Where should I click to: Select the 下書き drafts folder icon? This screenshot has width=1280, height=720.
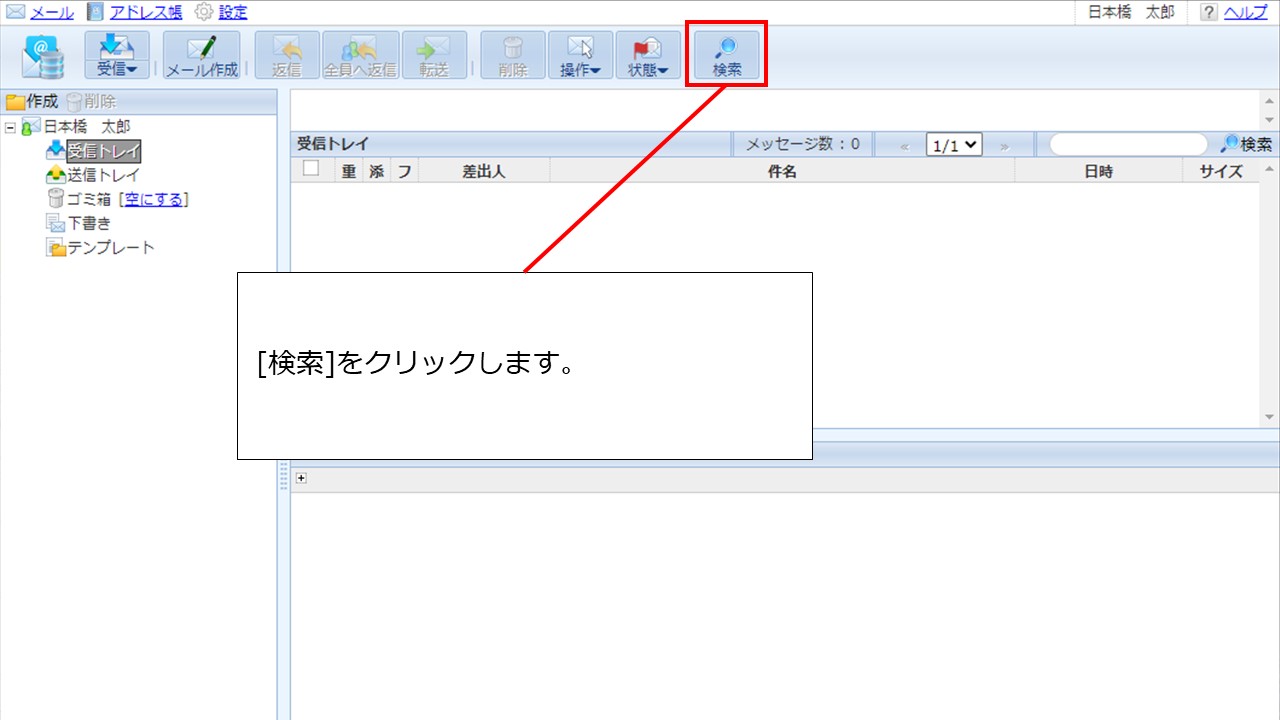[57, 223]
